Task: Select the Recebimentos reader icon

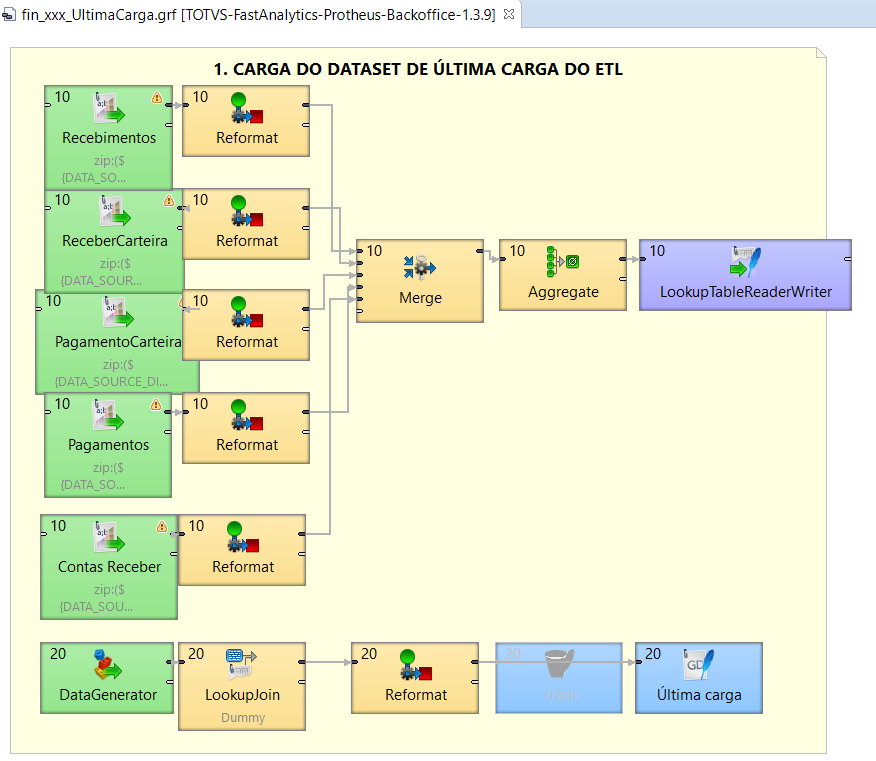Action: [109, 108]
